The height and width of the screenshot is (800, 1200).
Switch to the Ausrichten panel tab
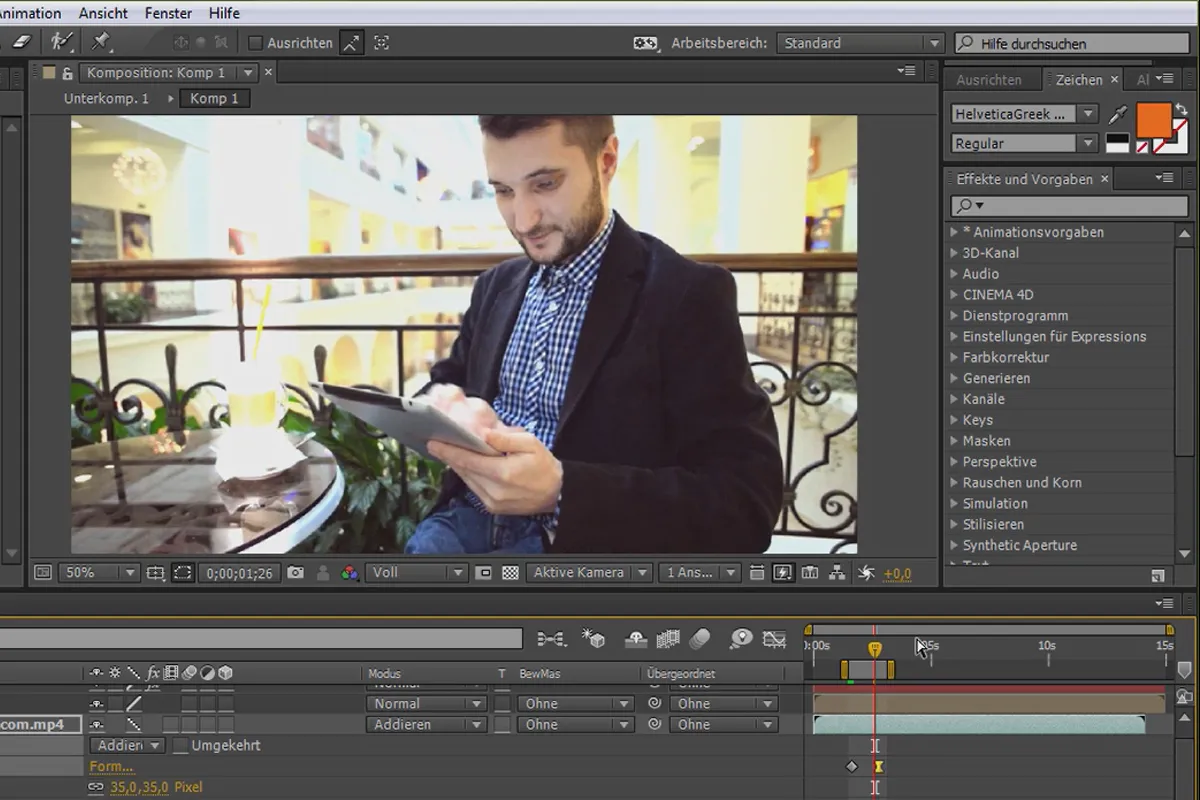point(989,80)
